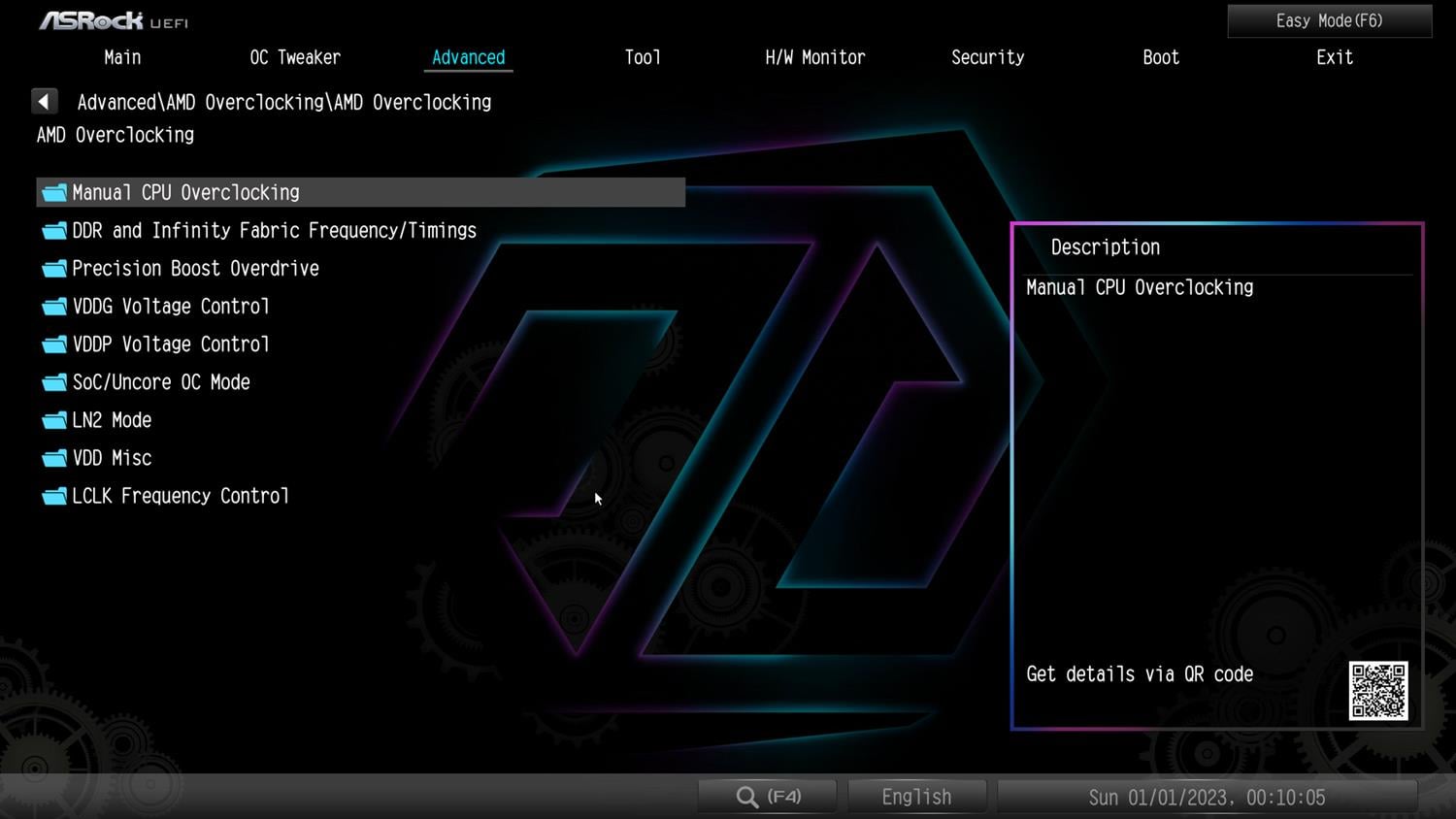This screenshot has height=819, width=1456.
Task: Open DDR and Infinity Fabric Frequency/Timings
Action: coord(274,231)
